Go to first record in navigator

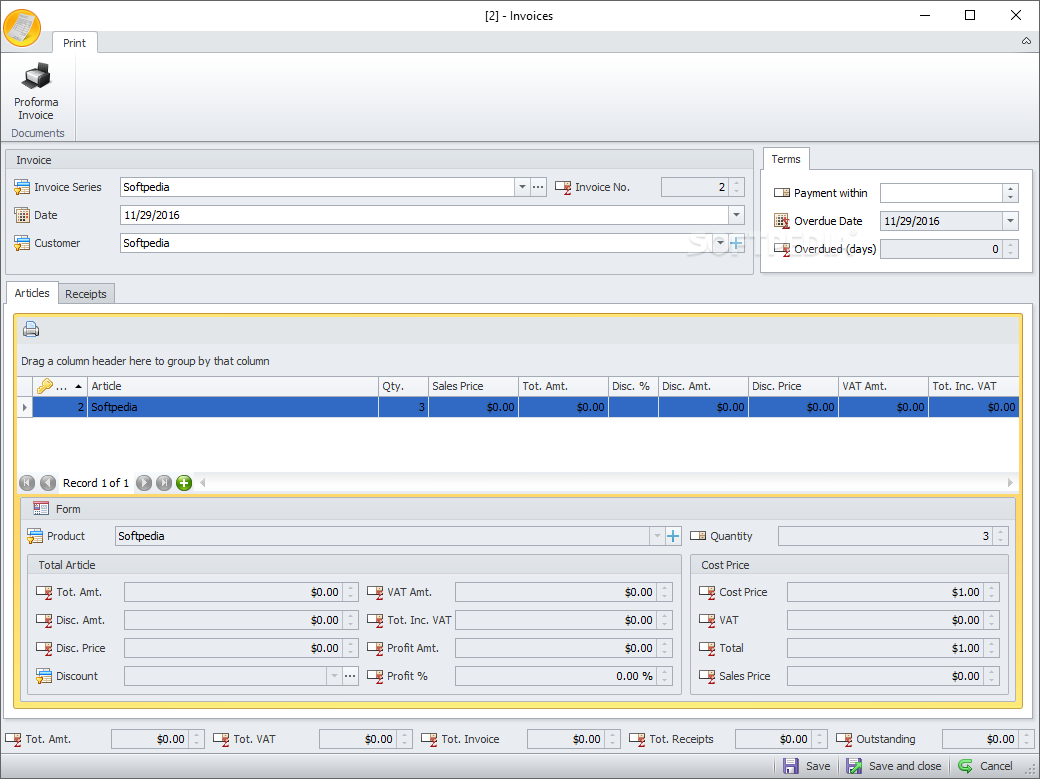(x=27, y=483)
